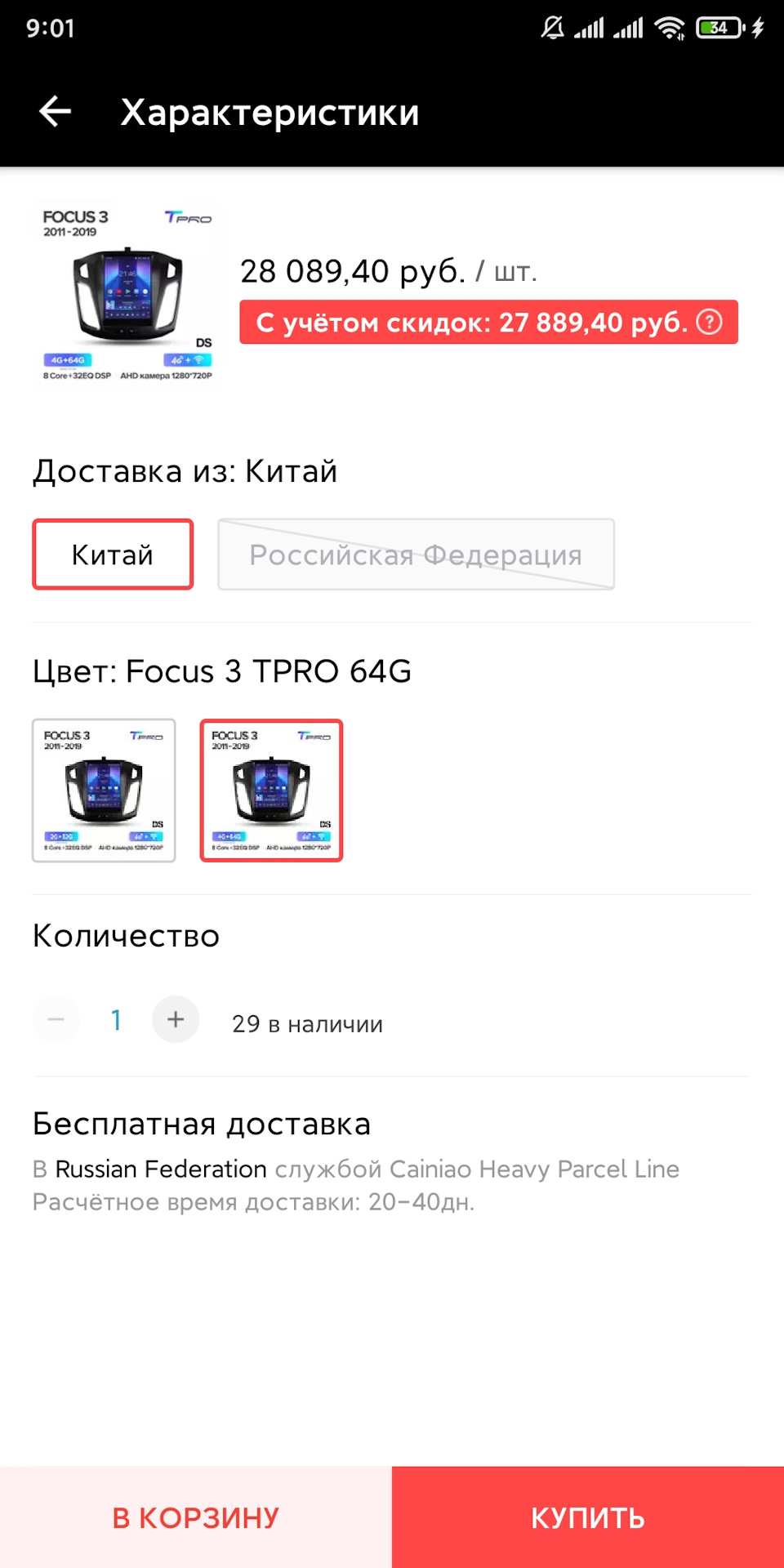Viewport: 784px width, 1568px height.
Task: Tap the first cellular signal bars icon
Action: click(589, 29)
